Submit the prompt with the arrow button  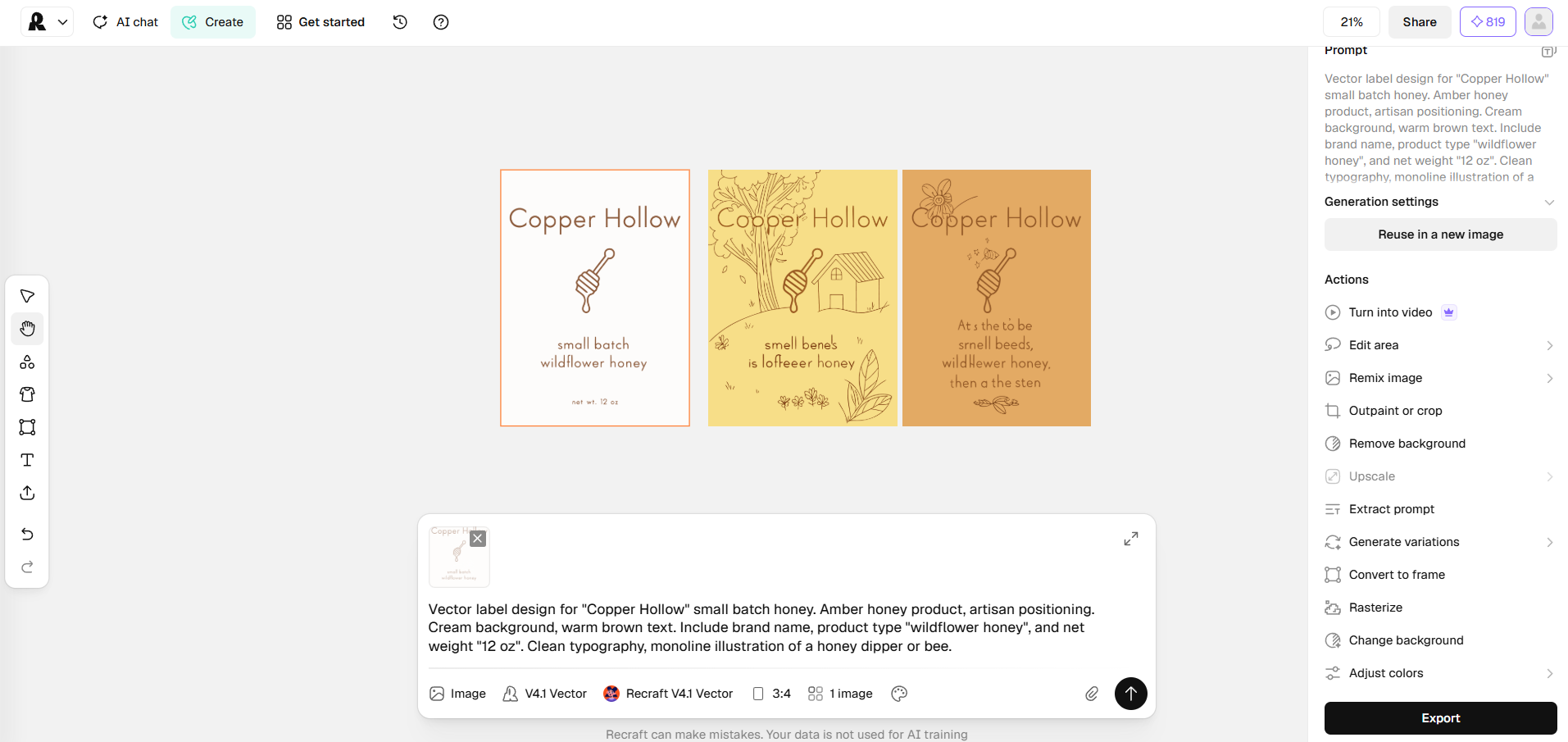(x=1131, y=694)
